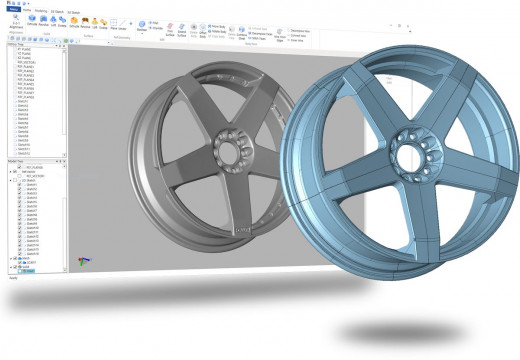This screenshot has width=520, height=360.
Task: Toggle the REF_PLANE8 checkbox in Model Tree
Action: point(19,167)
